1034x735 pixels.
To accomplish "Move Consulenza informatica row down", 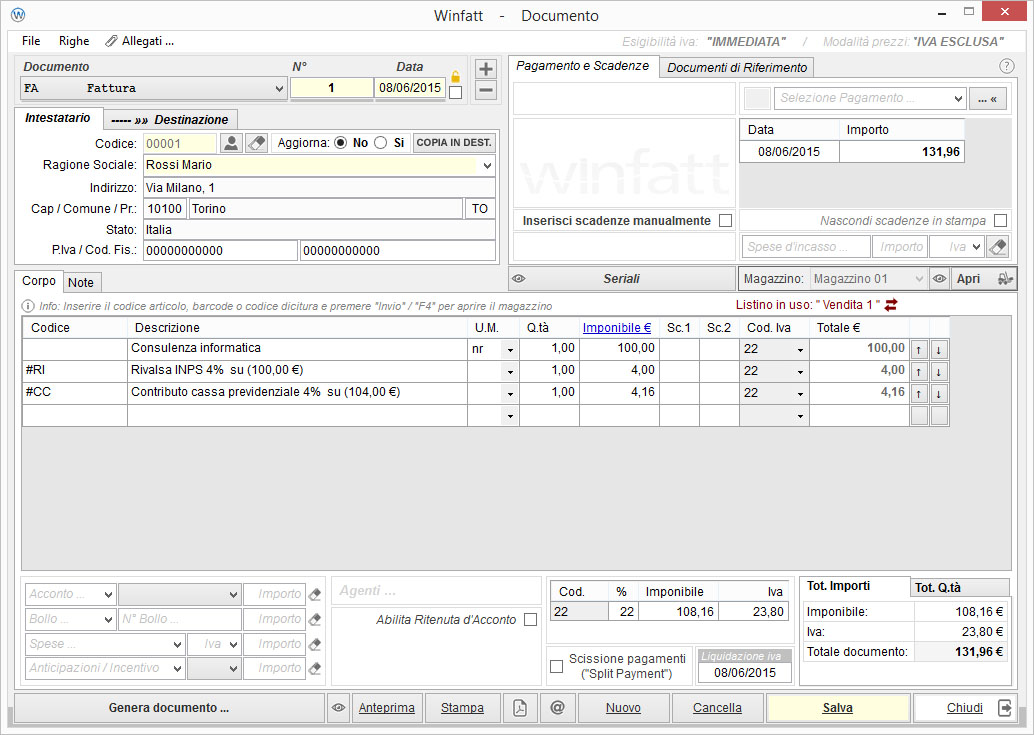I will click(938, 349).
